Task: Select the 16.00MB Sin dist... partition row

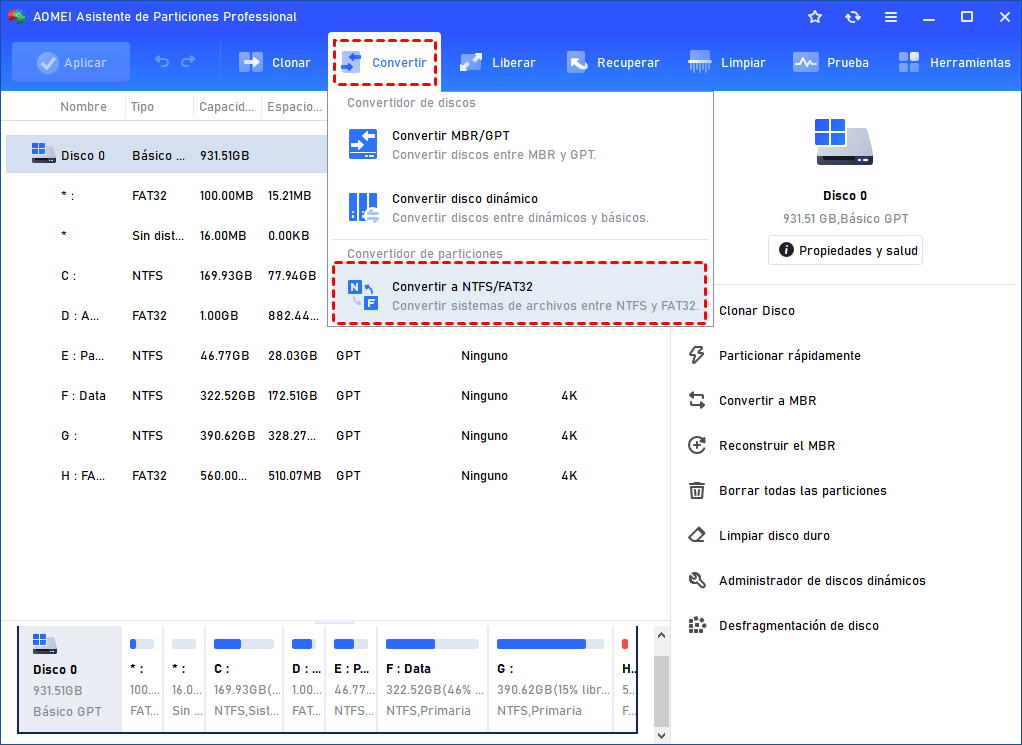Action: [x=167, y=235]
